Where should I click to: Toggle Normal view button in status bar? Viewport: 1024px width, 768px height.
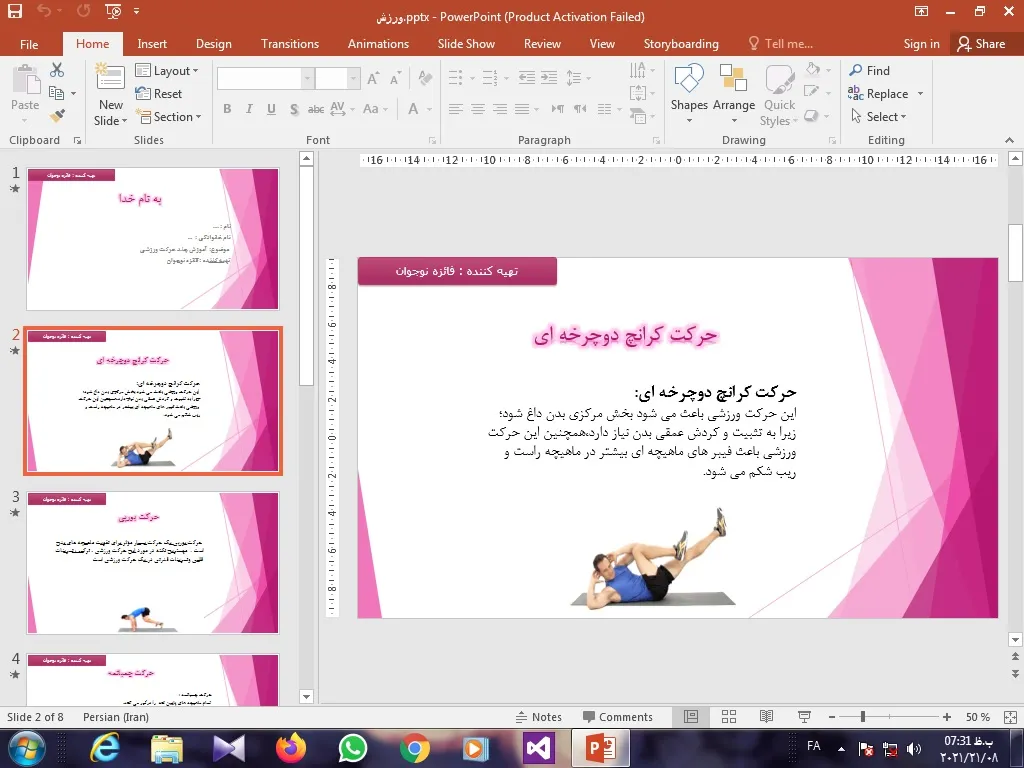pos(691,717)
